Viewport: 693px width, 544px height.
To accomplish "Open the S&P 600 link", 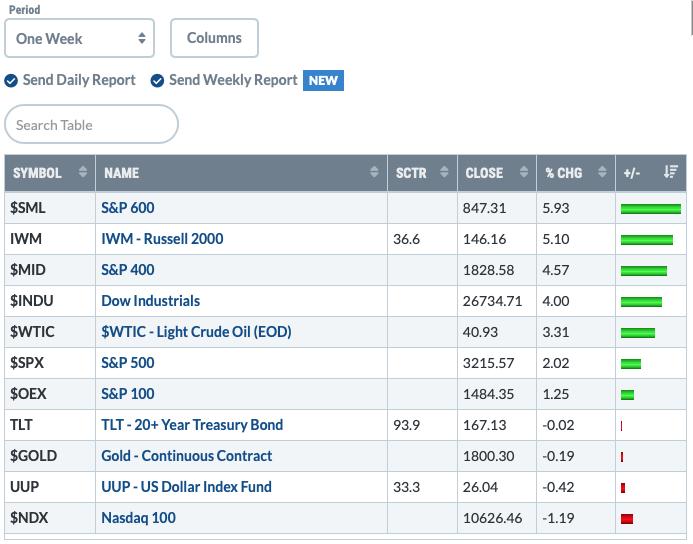I will (x=128, y=208).
